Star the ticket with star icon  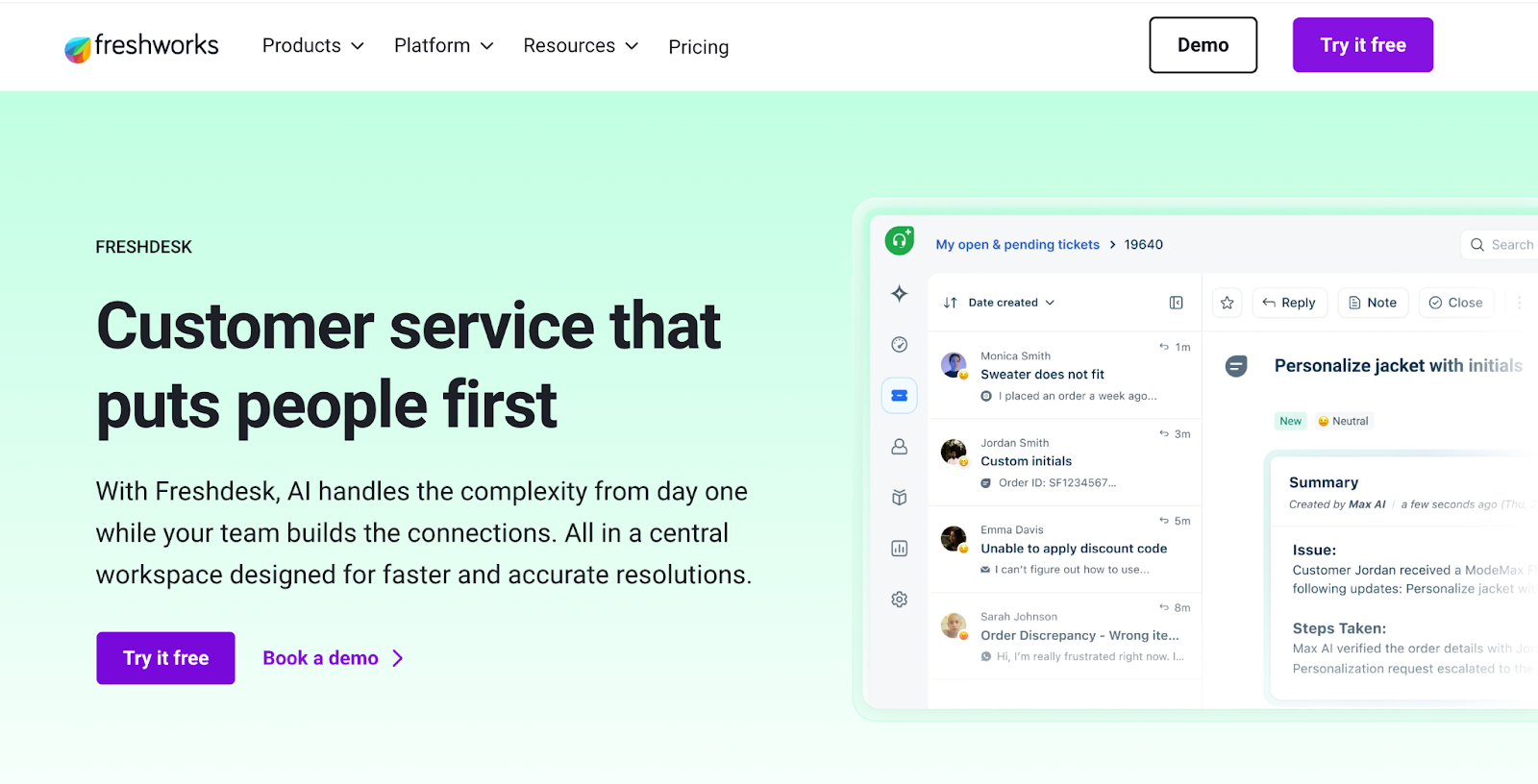tap(1228, 303)
